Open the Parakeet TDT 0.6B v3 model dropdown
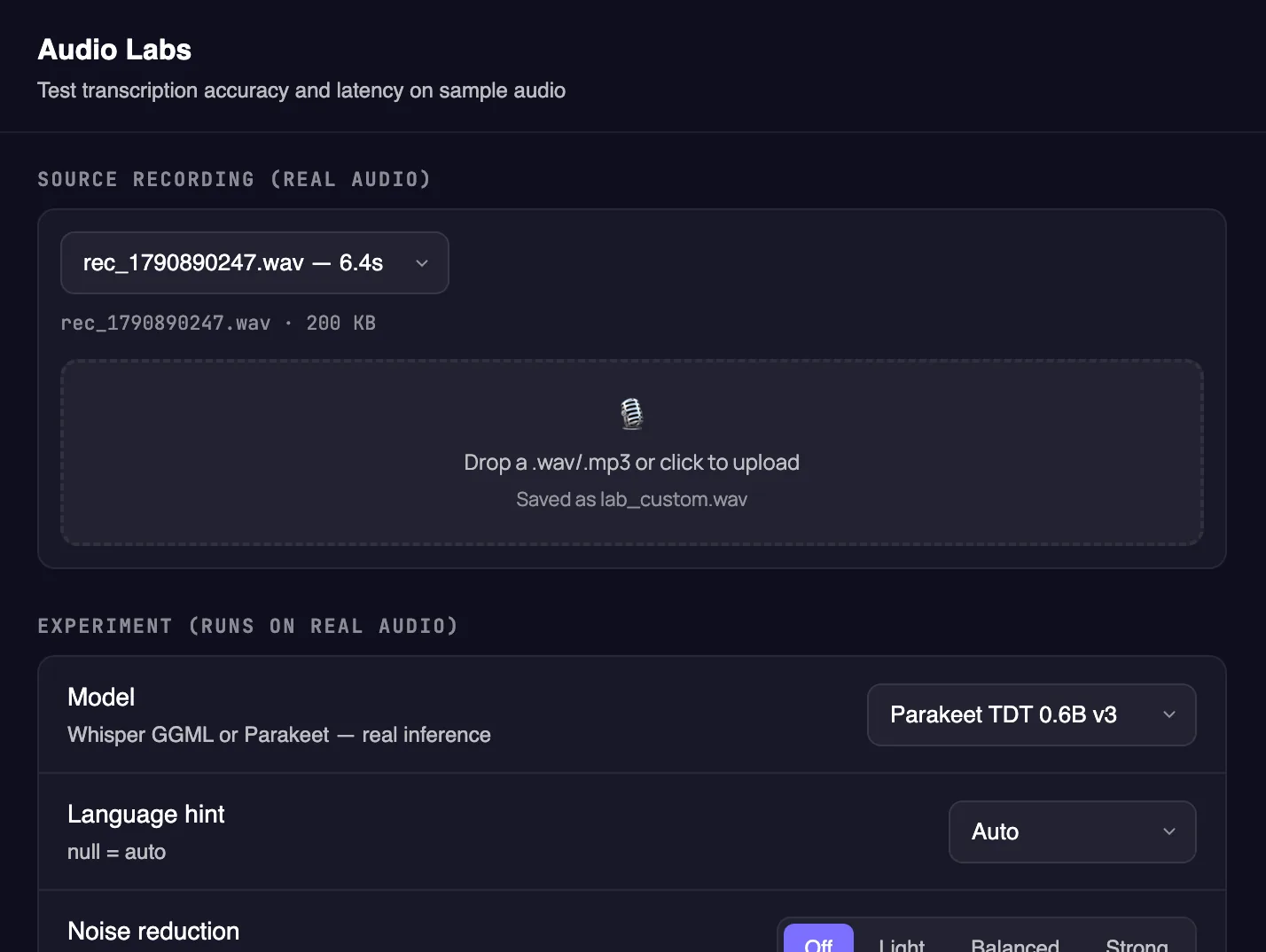This screenshot has width=1266, height=952. 1031,714
